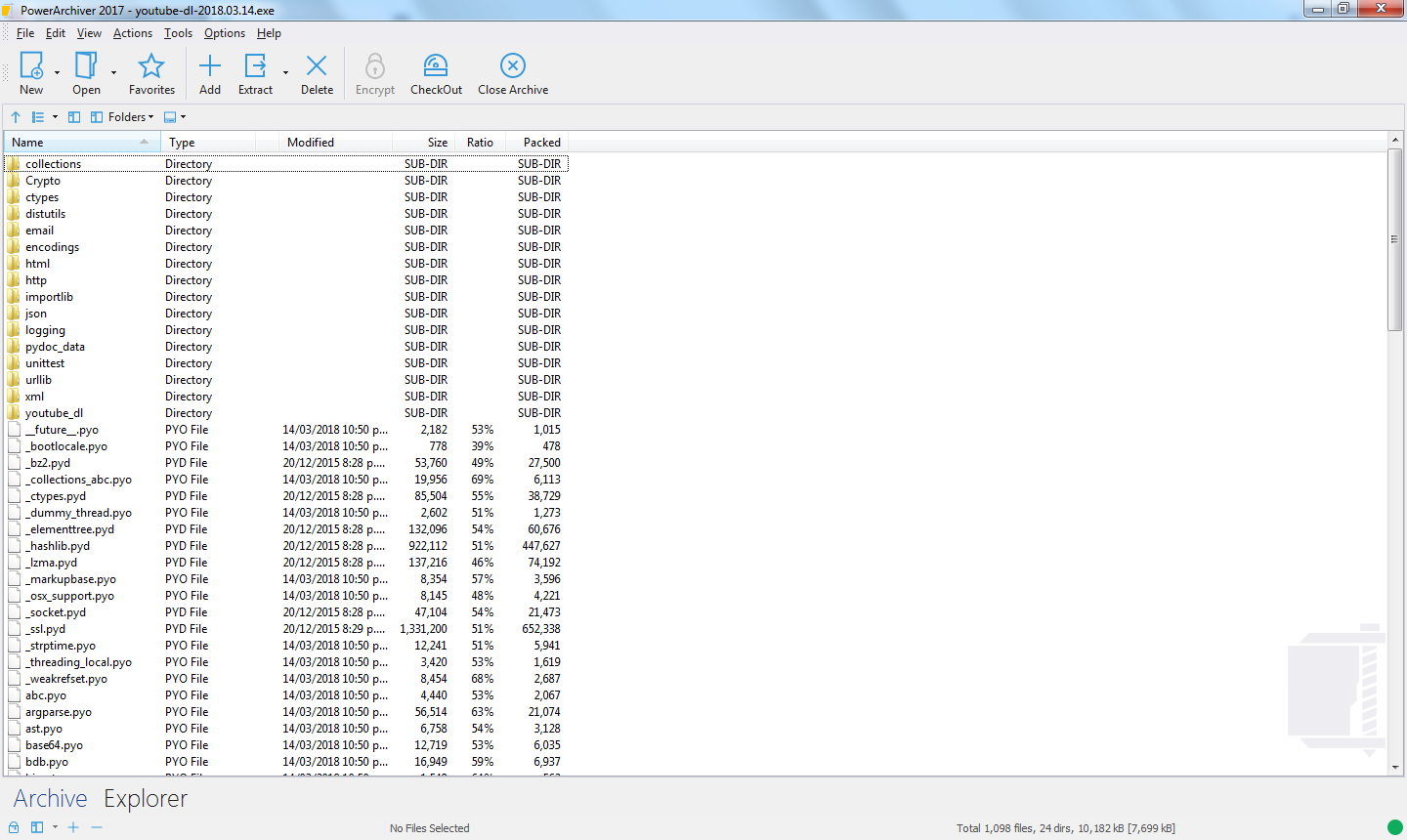Expand the New button dropdown arrow

[x=57, y=72]
